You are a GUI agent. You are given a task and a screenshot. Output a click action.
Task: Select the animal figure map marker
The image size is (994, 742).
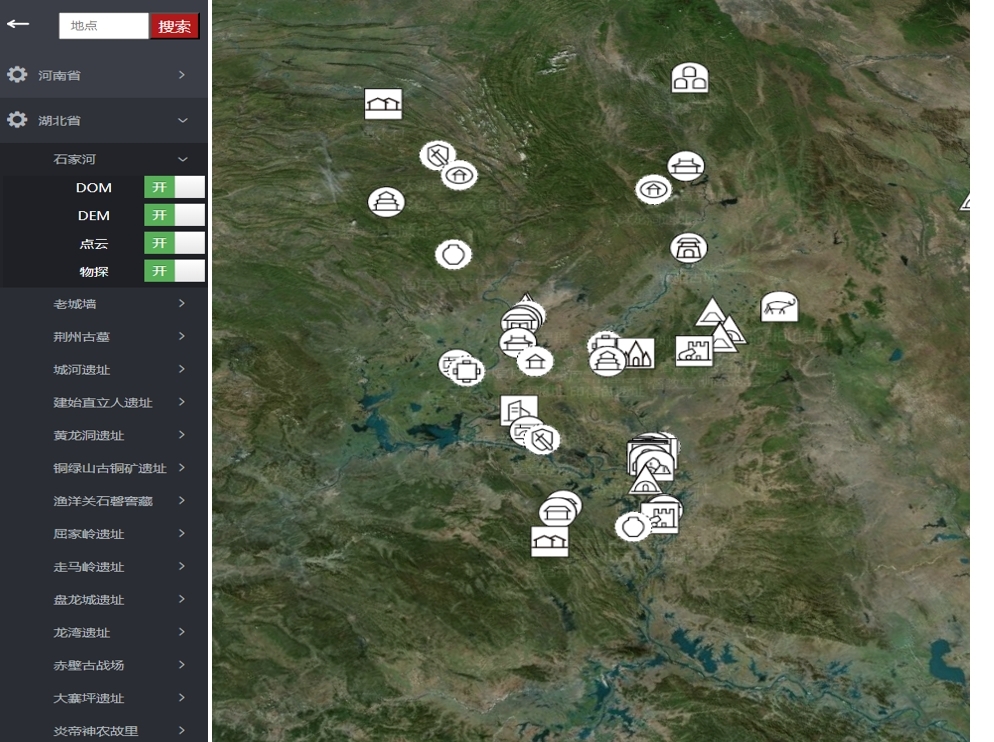point(779,307)
